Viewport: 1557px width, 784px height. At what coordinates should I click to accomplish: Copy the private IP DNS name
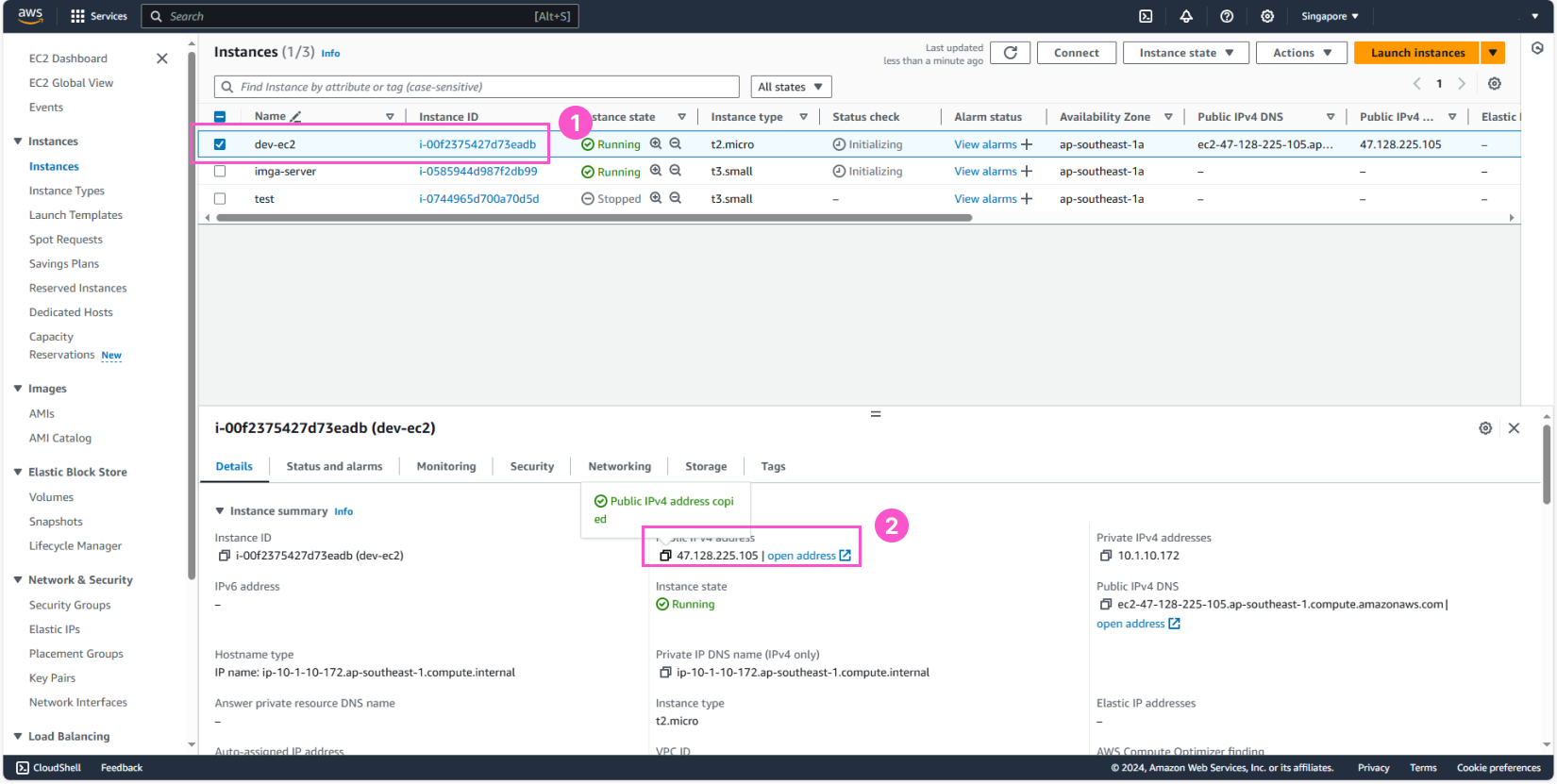665,673
